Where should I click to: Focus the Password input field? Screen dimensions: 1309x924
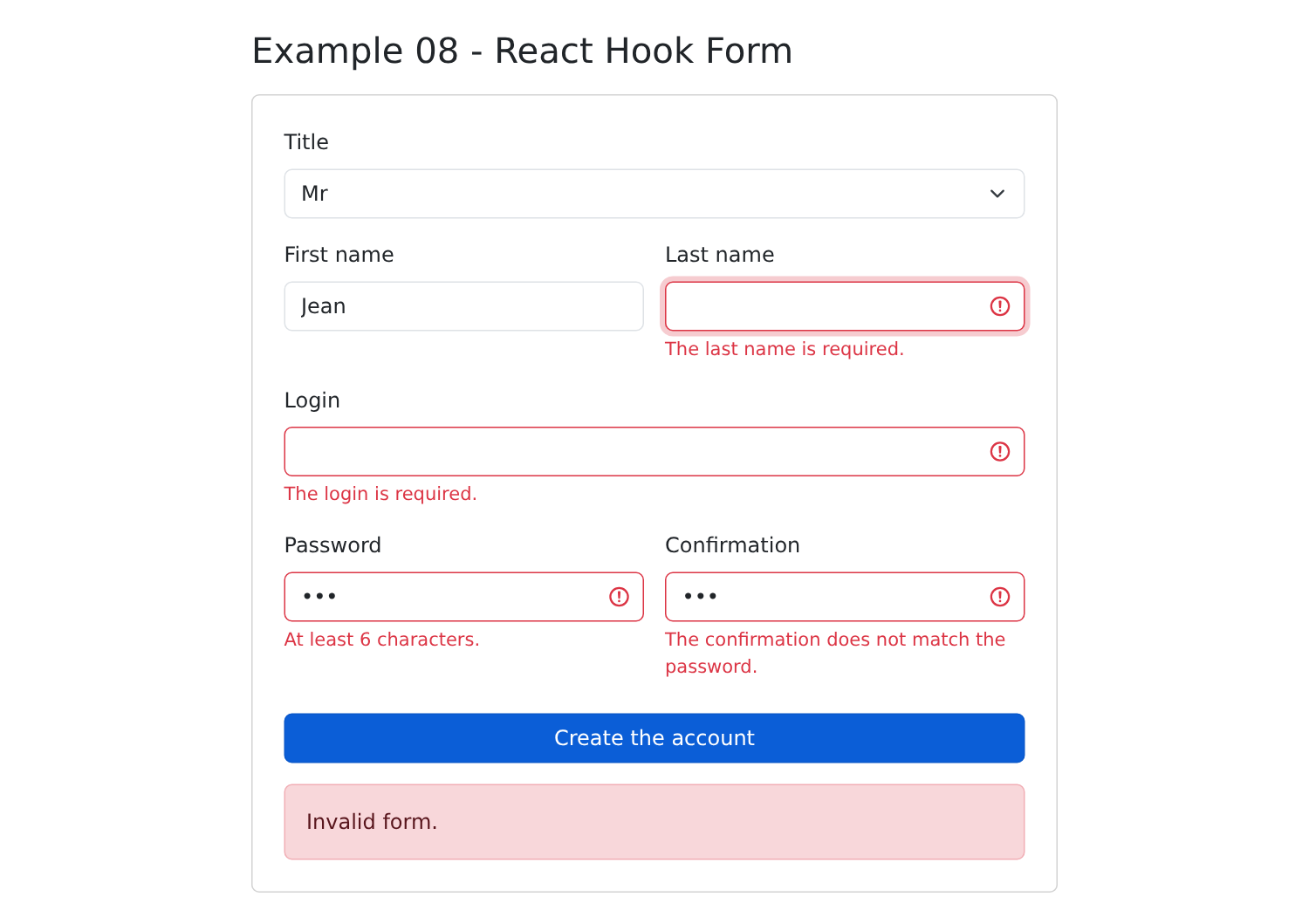pyautogui.click(x=464, y=597)
